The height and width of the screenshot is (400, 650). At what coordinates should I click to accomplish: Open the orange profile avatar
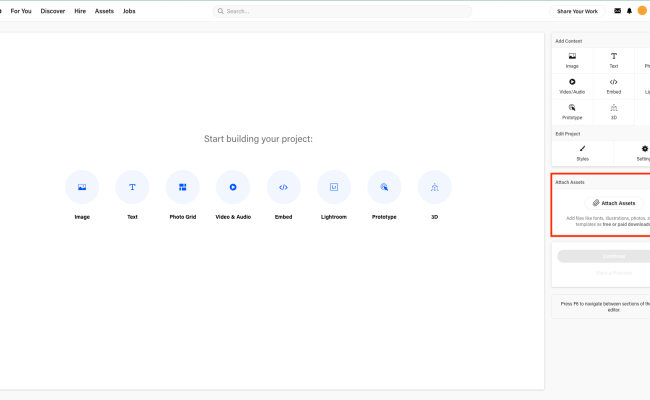click(x=642, y=11)
